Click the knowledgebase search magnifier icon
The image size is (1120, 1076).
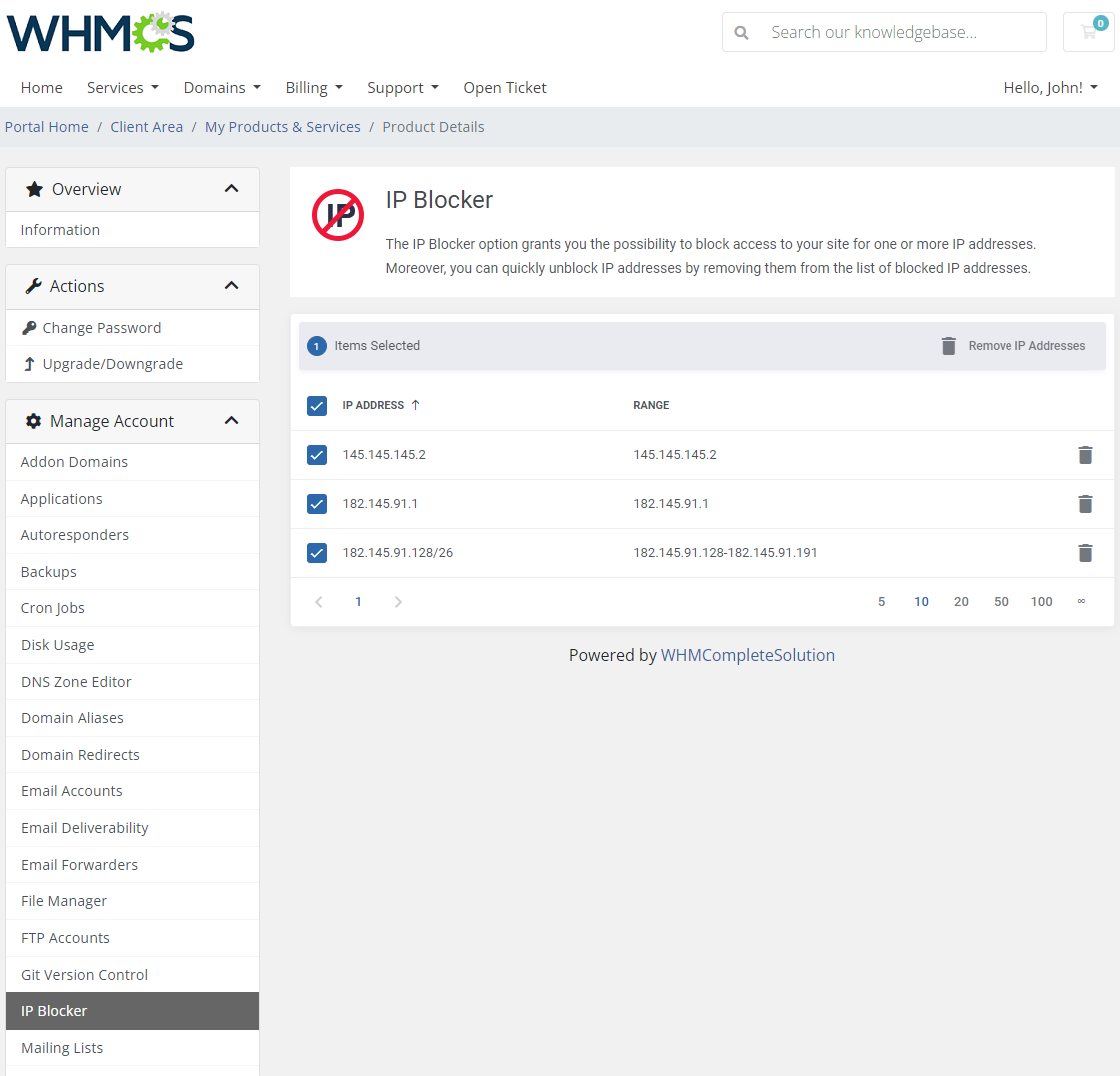pos(741,33)
